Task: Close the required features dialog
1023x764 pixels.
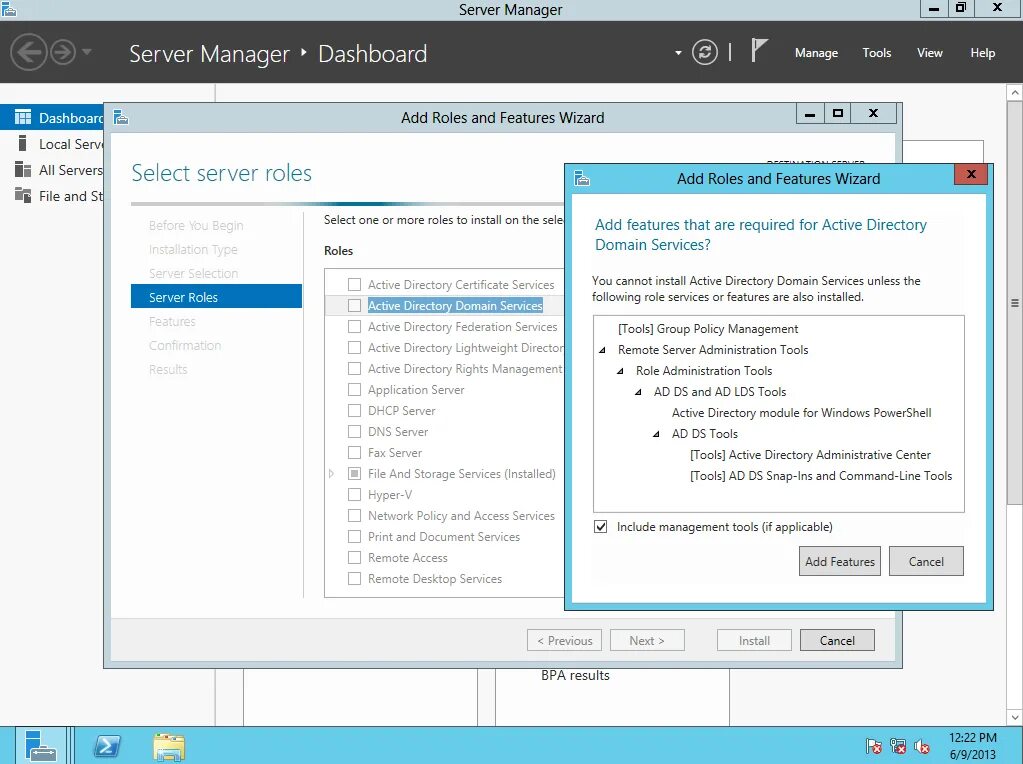Action: 971,174
